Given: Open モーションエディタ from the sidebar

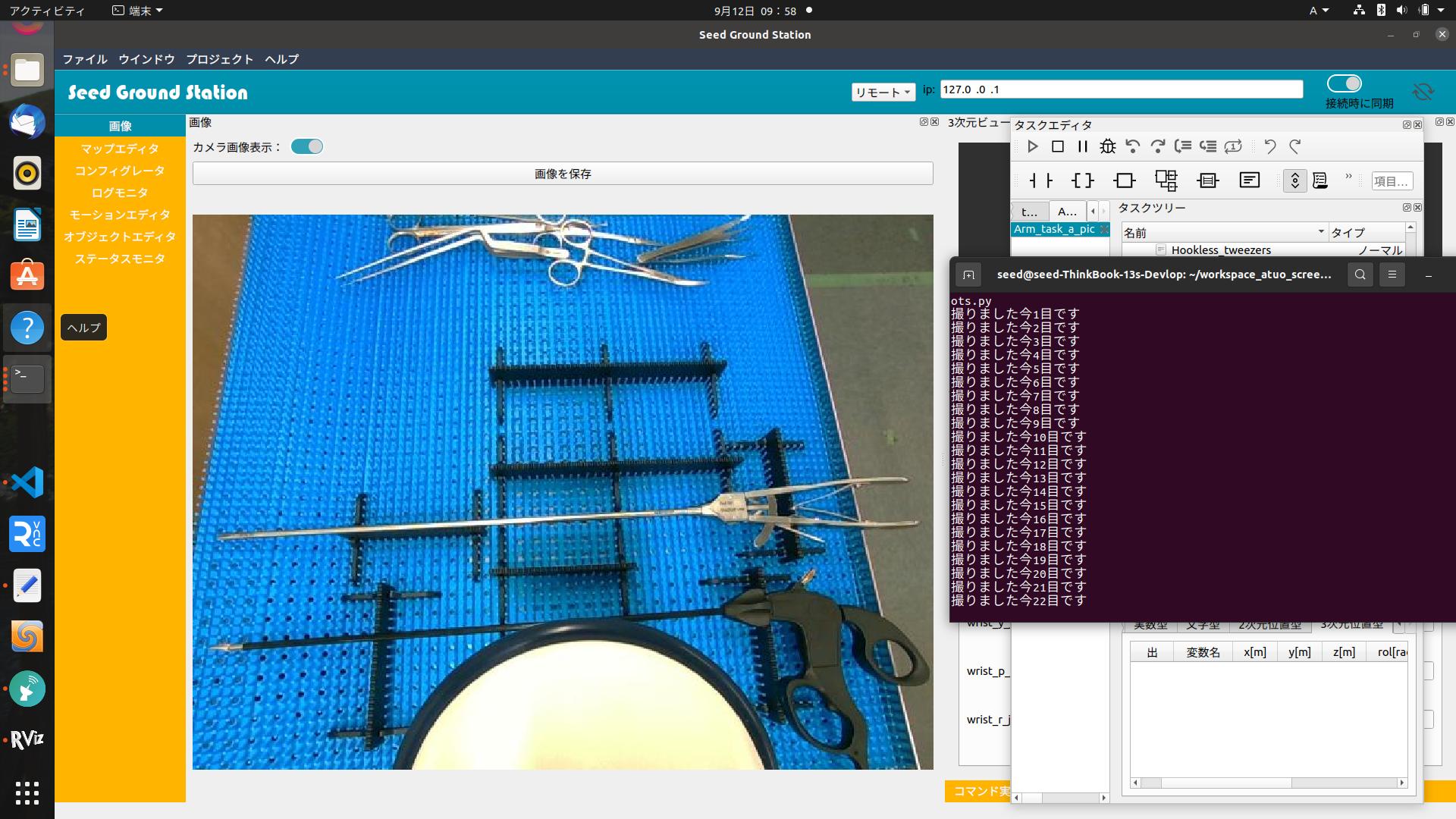Looking at the screenshot, I should pos(120,215).
